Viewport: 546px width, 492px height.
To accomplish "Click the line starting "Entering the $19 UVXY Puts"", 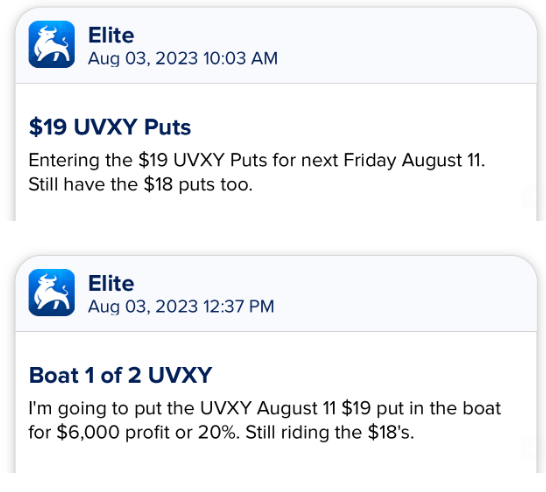I will pyautogui.click(x=257, y=161).
